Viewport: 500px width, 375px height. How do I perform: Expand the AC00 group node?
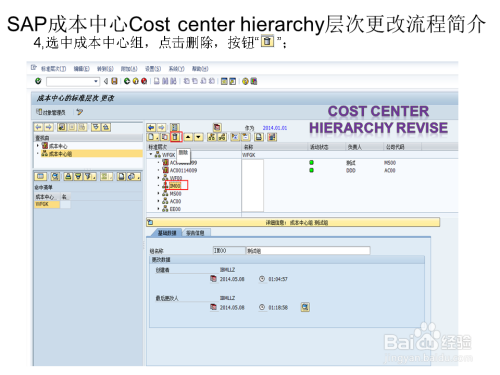[158, 201]
